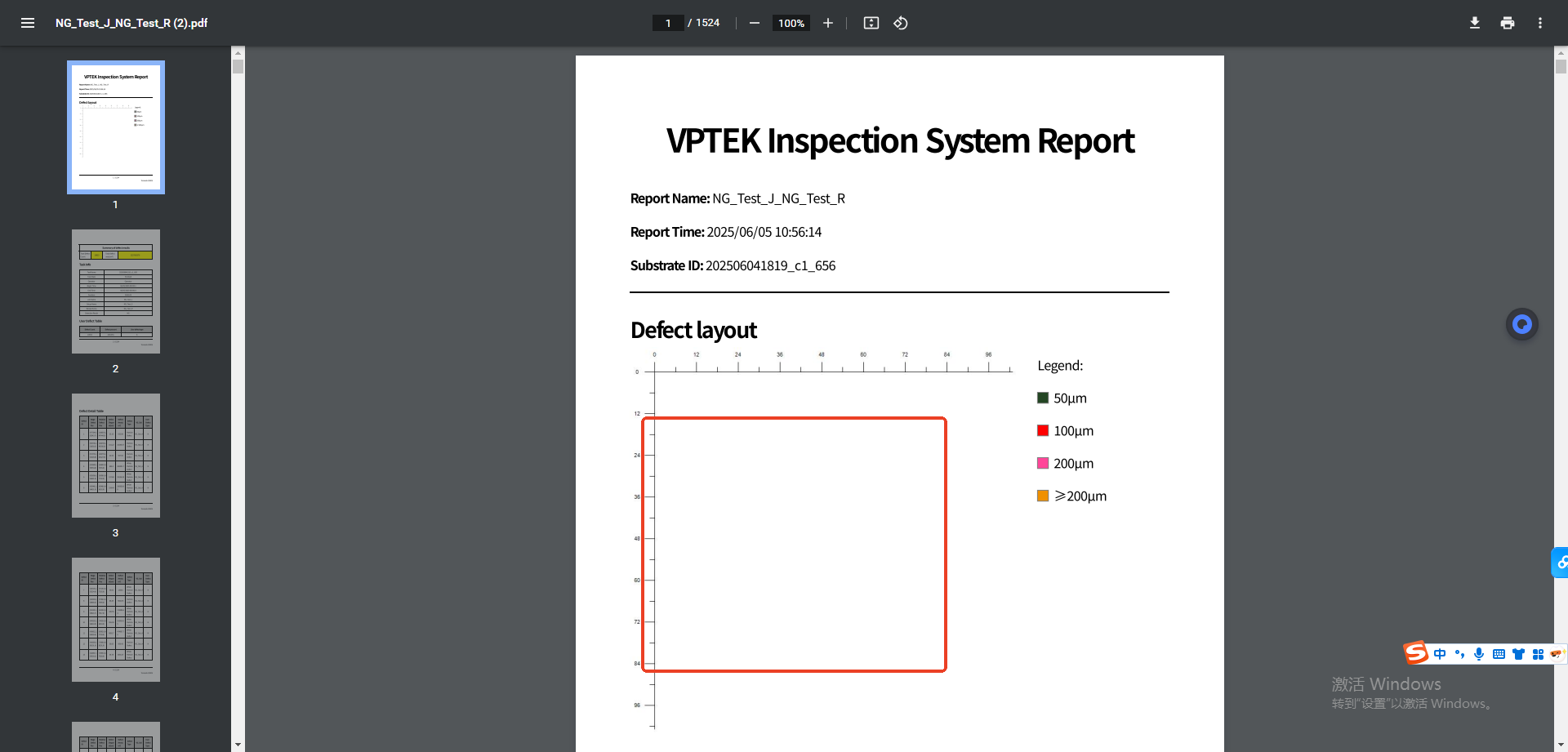Click the main document scrollbar up arrow
Viewport: 1568px width, 752px height.
[x=1561, y=52]
